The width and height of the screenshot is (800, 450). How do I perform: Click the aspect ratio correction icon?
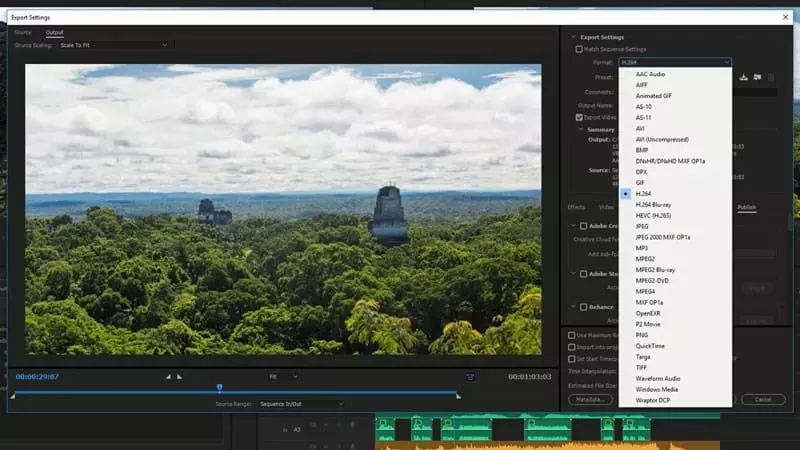[x=470, y=377]
